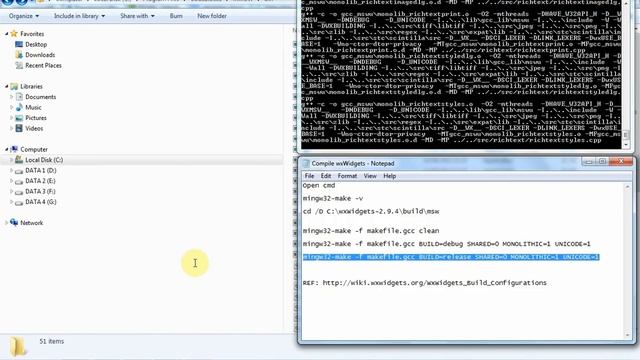
Task: Collapse the Computer group
Action: (x=7, y=150)
